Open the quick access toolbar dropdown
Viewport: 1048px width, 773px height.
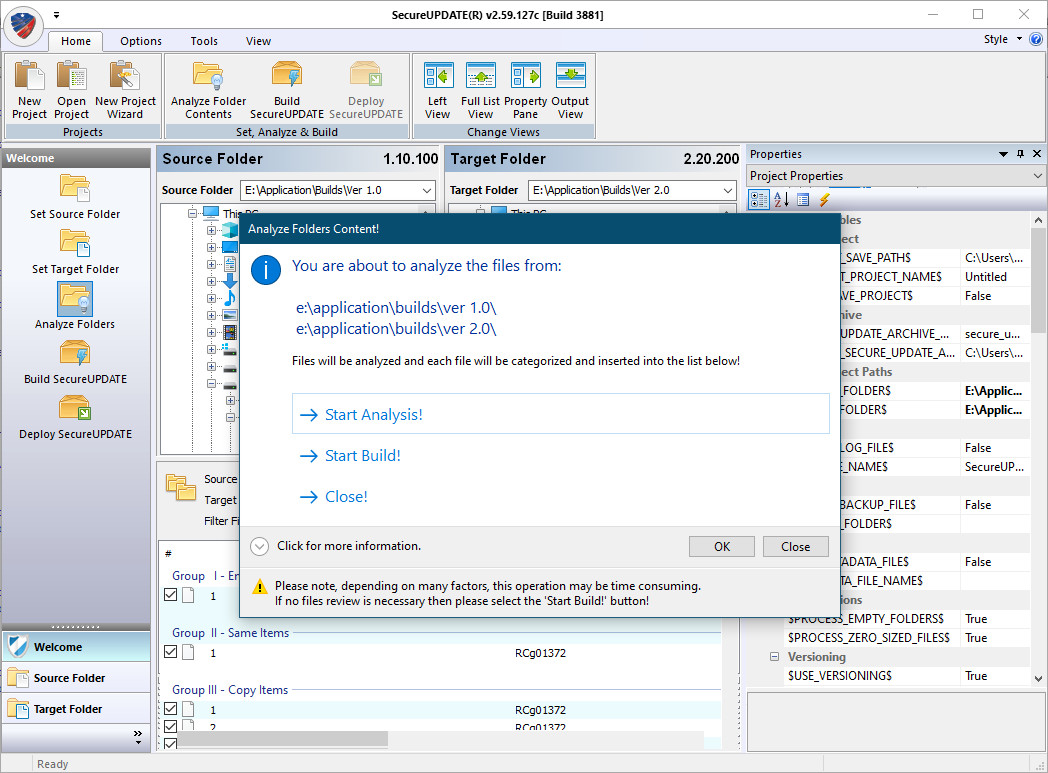click(57, 15)
